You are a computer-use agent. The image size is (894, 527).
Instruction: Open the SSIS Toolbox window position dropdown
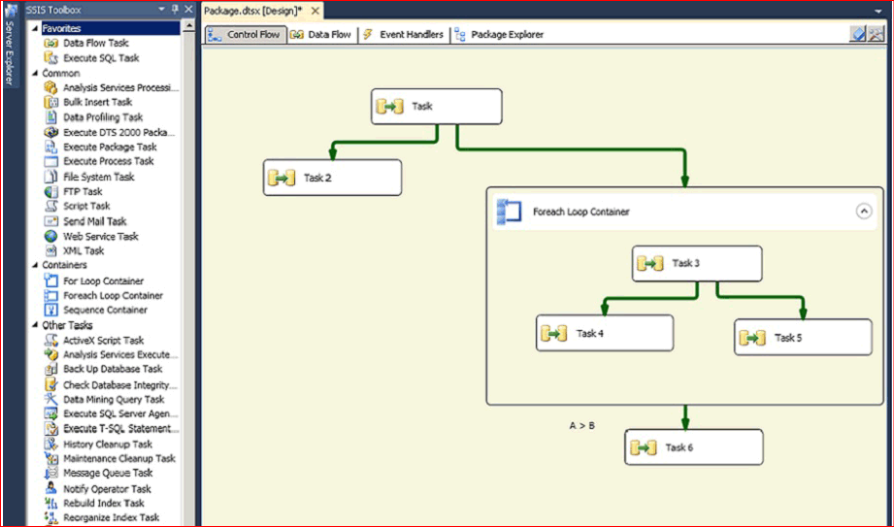tap(162, 10)
